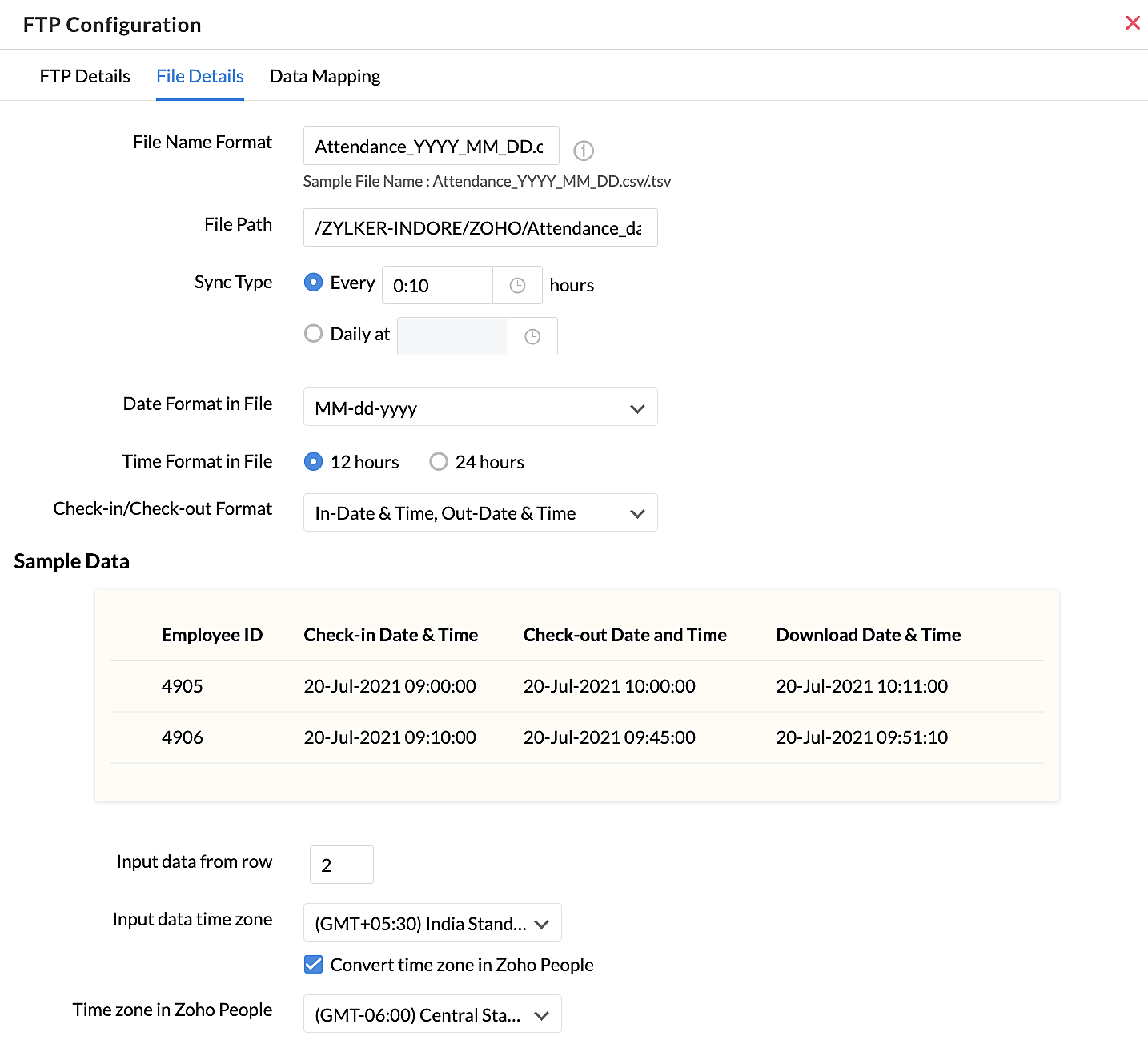Choose the 12 hours time format
This screenshot has height=1064, width=1148.
(314, 462)
